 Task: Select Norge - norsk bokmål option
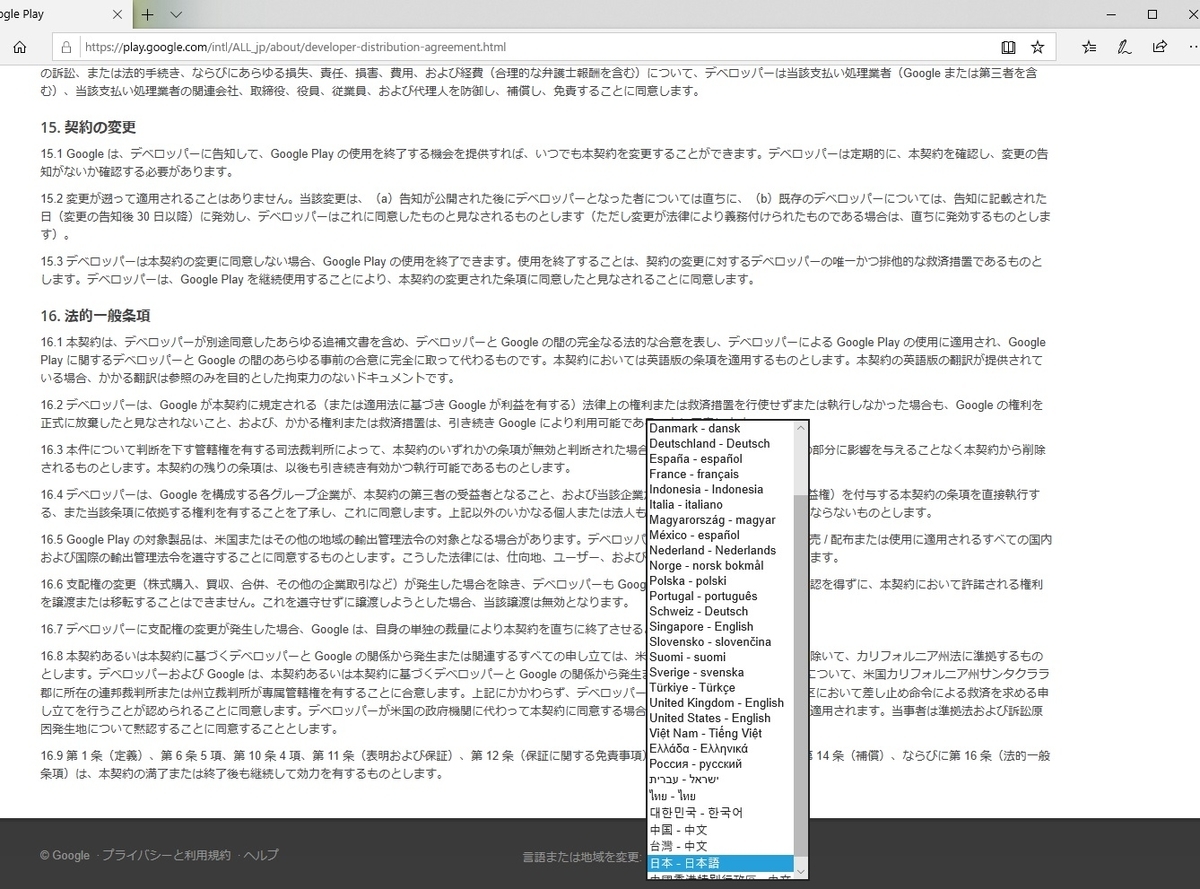720,566
